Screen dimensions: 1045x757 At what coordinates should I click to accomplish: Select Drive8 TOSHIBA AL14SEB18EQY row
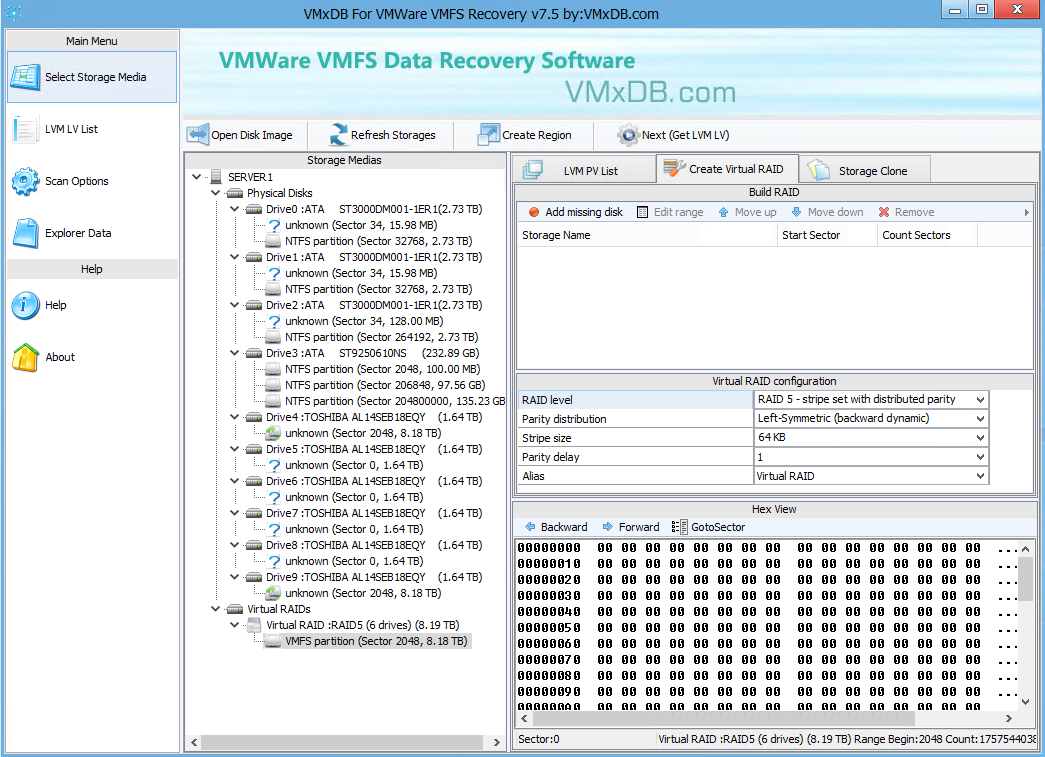(374, 544)
